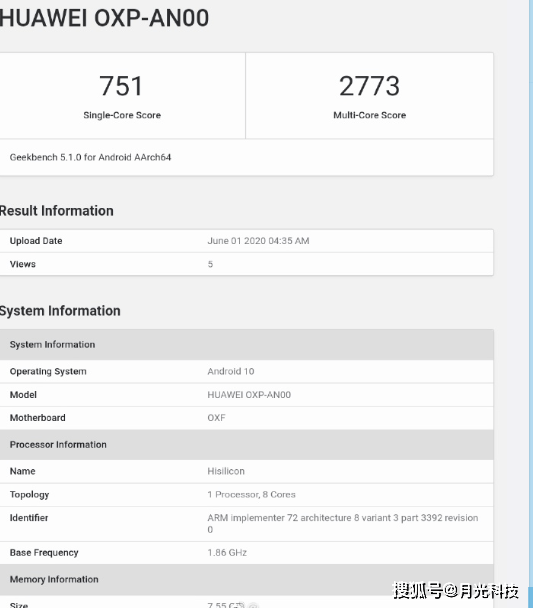Click the Geekbench 5.1.0 for Android AArch64 text
Viewport: 533px width, 608px height.
pos(90,157)
